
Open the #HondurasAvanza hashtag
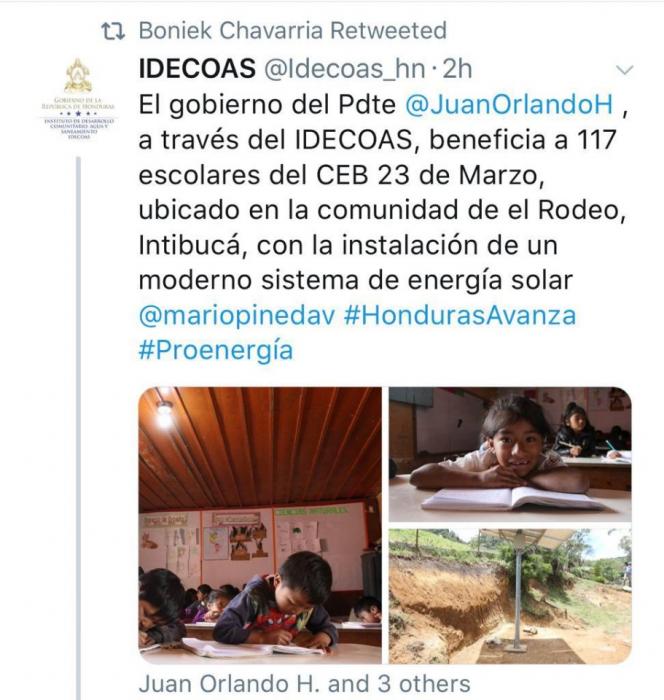click(x=460, y=315)
